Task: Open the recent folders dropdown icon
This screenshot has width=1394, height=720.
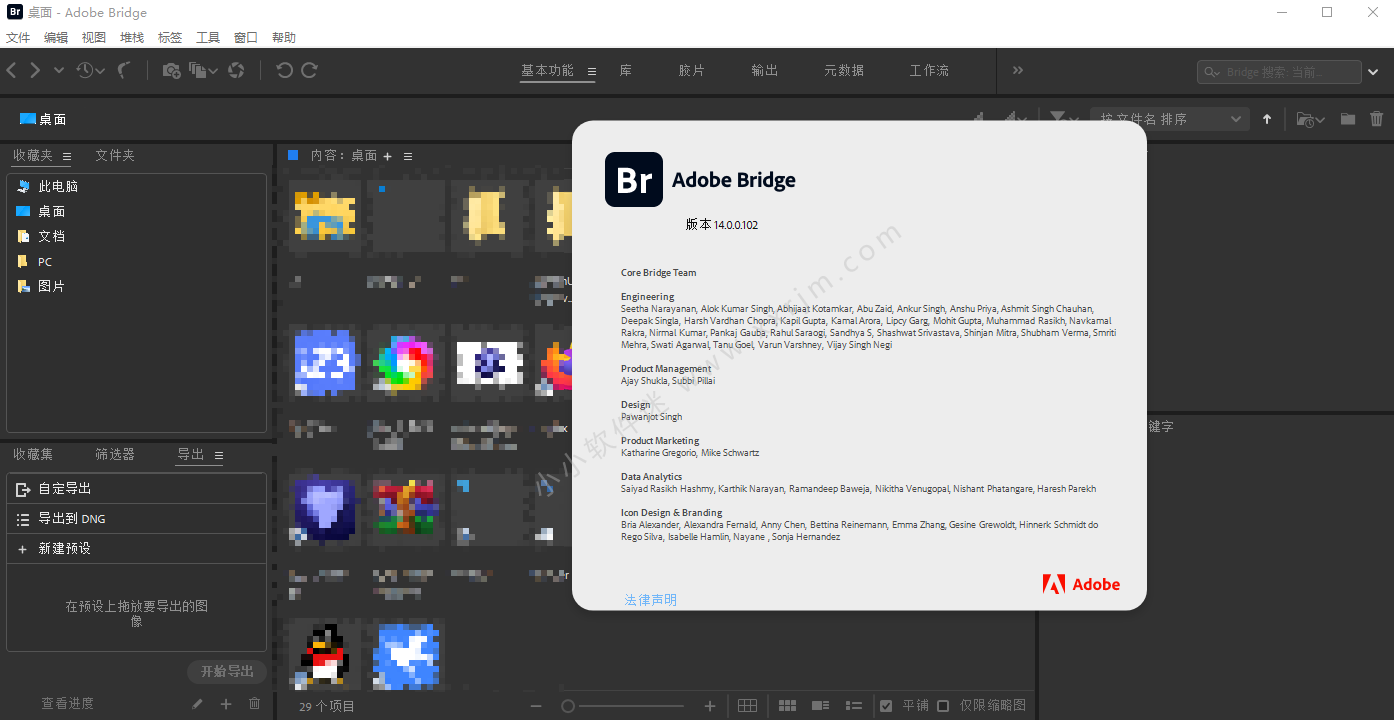Action: [1310, 119]
